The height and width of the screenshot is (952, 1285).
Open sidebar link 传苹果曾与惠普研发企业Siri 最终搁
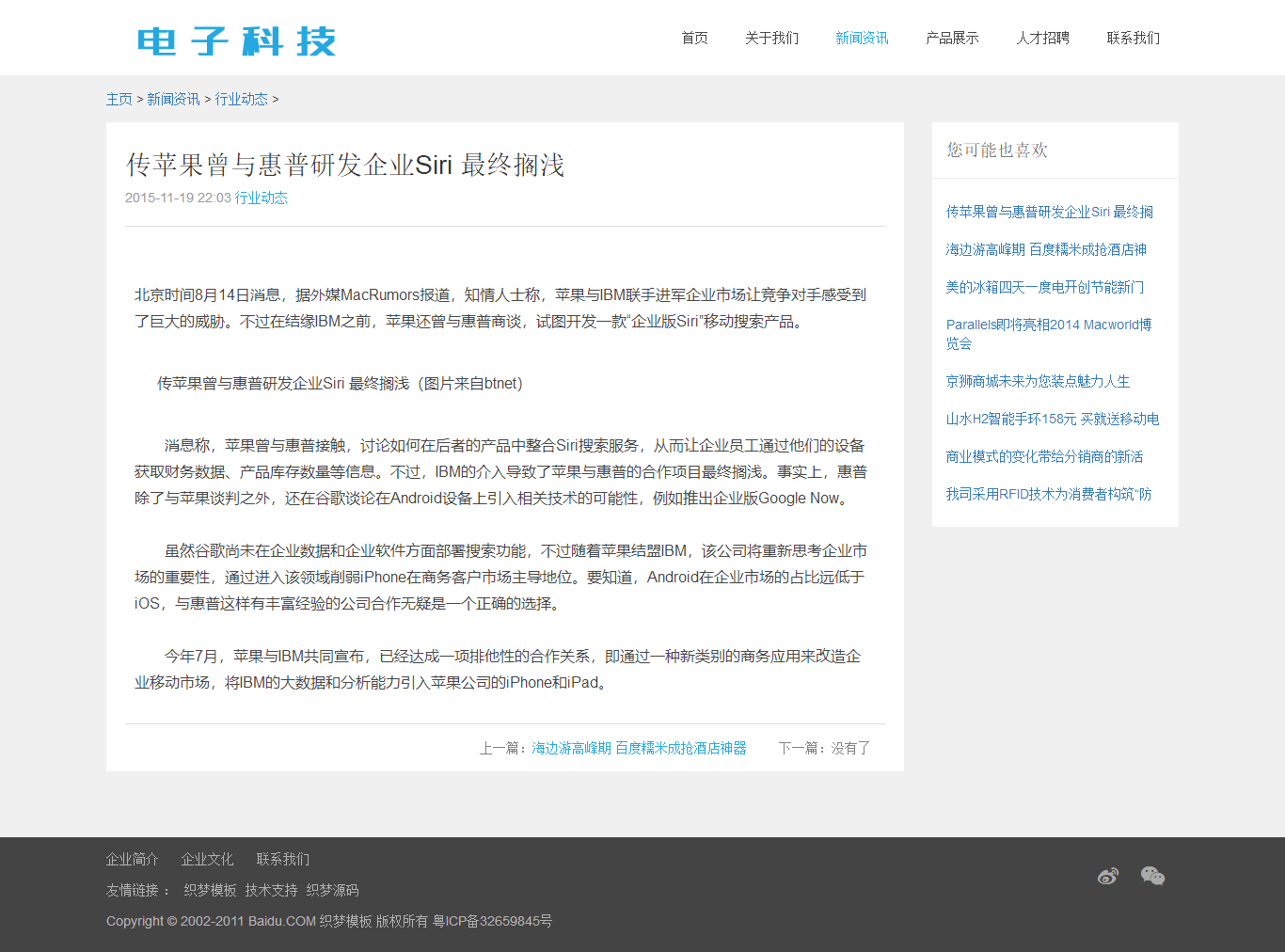(1050, 212)
